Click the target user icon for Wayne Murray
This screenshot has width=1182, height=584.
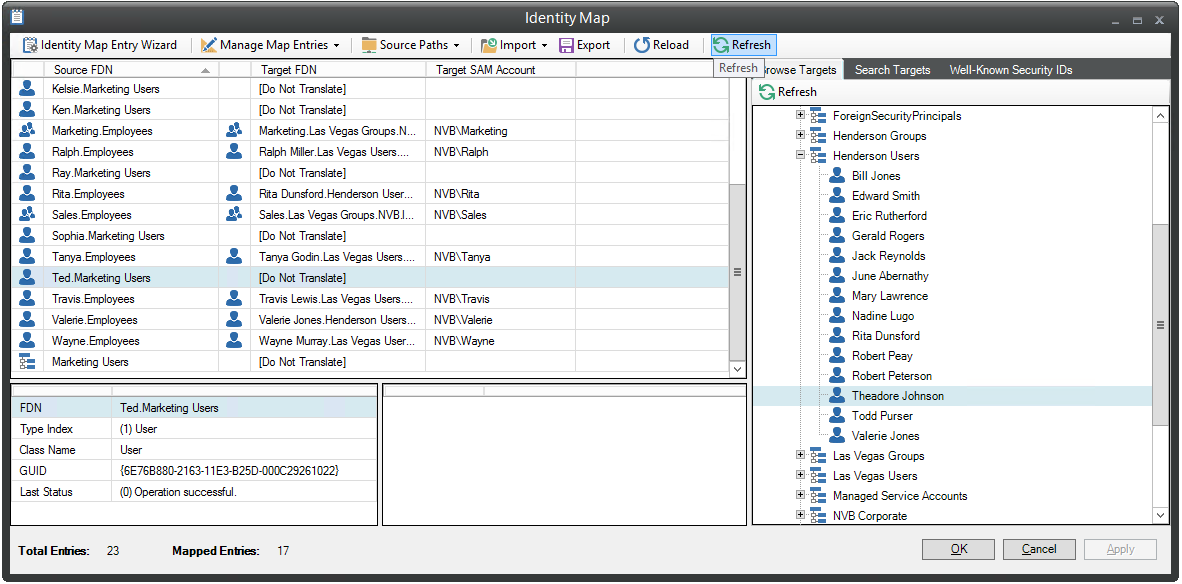pyautogui.click(x=234, y=341)
